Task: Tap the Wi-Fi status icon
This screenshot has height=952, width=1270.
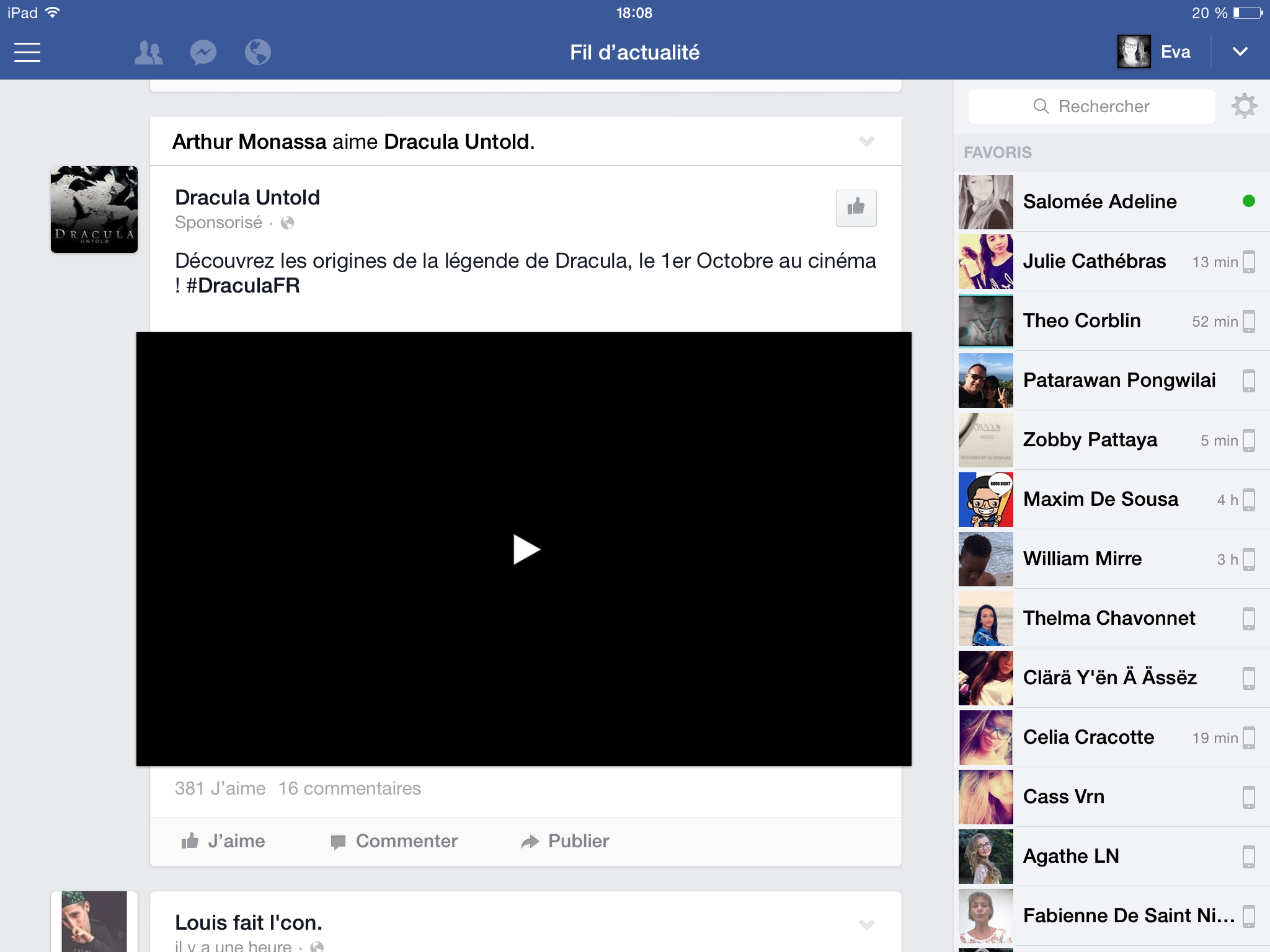Action: click(x=53, y=12)
